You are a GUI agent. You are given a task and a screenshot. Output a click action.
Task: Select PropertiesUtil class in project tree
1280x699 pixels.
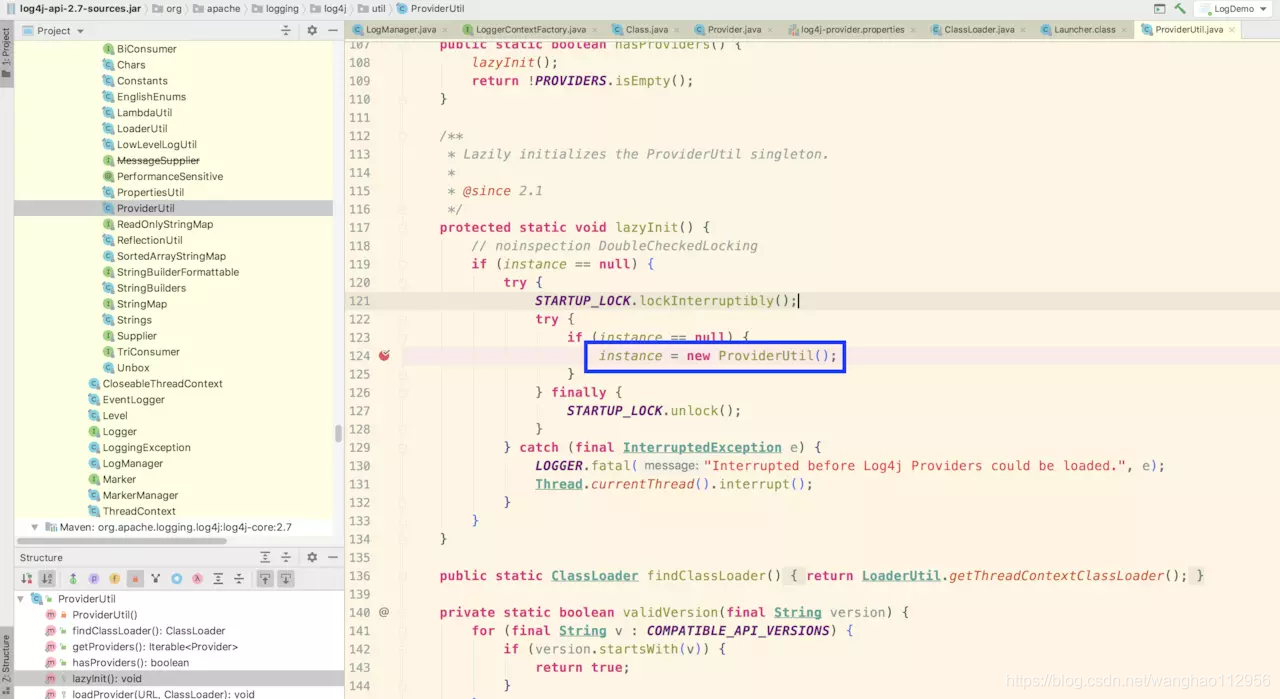click(x=150, y=193)
